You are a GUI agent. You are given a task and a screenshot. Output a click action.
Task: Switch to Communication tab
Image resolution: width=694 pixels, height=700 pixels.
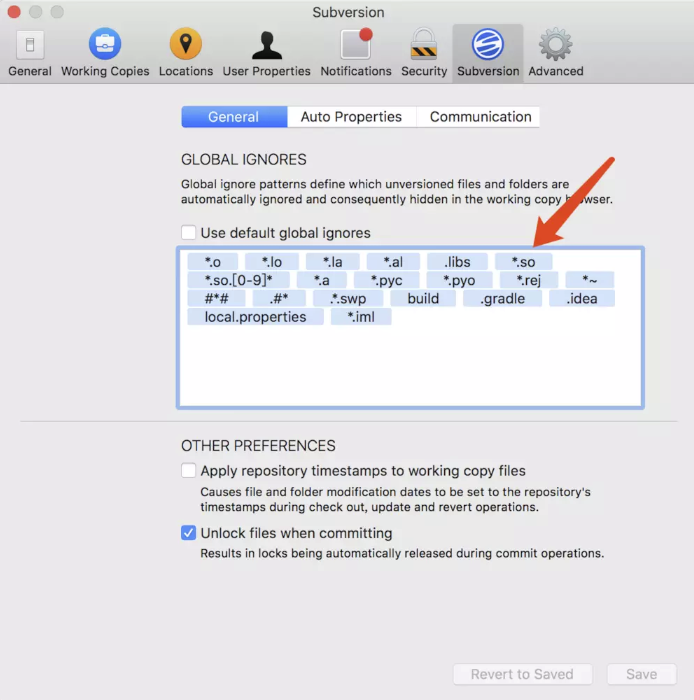480,117
